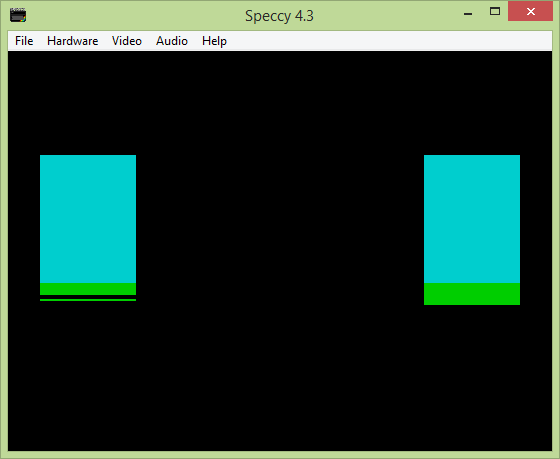This screenshot has width=560, height=459.
Task: Click black area directly above the left cyan rectangle
Action: click(88, 104)
